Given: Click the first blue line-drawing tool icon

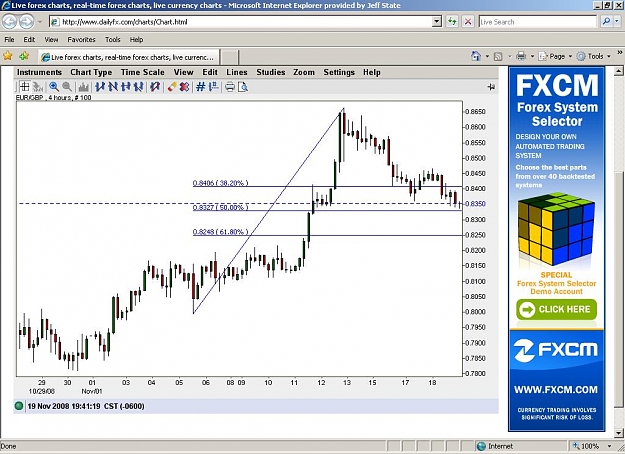Looking at the screenshot, I should pyautogui.click(x=100, y=86).
